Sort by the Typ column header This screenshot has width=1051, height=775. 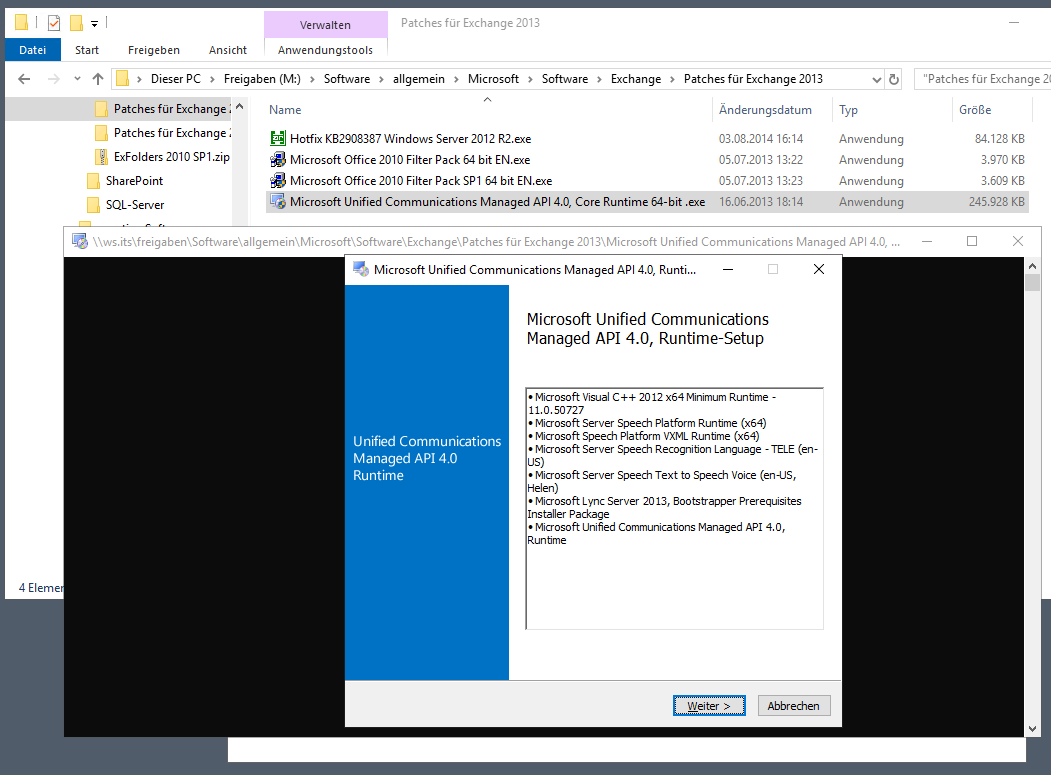(848, 110)
